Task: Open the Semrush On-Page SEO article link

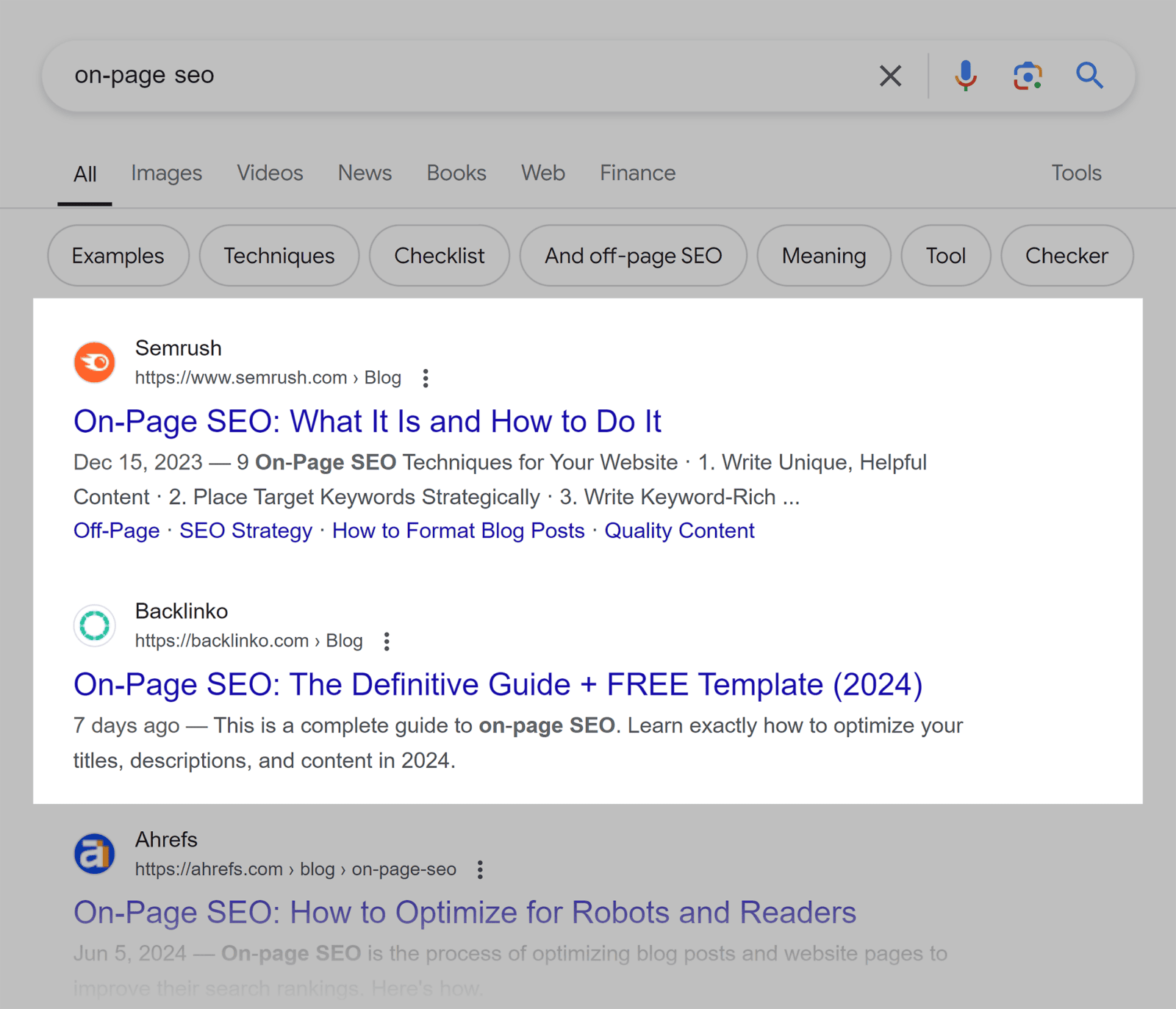Action: [x=367, y=421]
